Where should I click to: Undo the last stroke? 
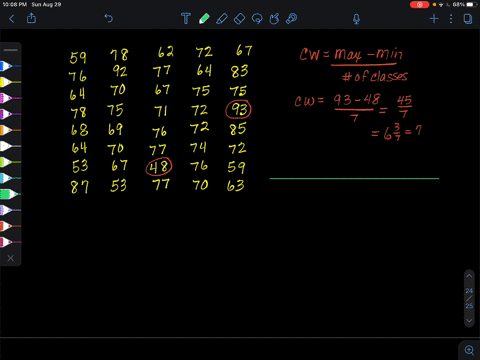coord(109,18)
